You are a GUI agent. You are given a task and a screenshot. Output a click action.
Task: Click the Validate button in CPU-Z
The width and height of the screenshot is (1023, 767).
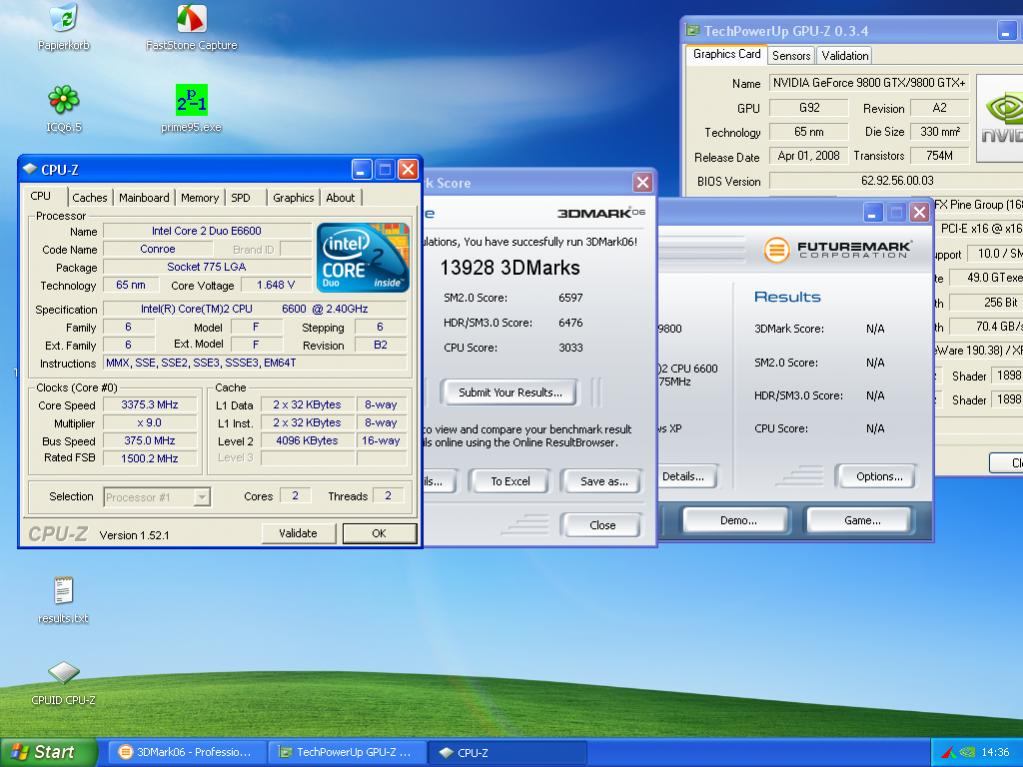(x=298, y=533)
